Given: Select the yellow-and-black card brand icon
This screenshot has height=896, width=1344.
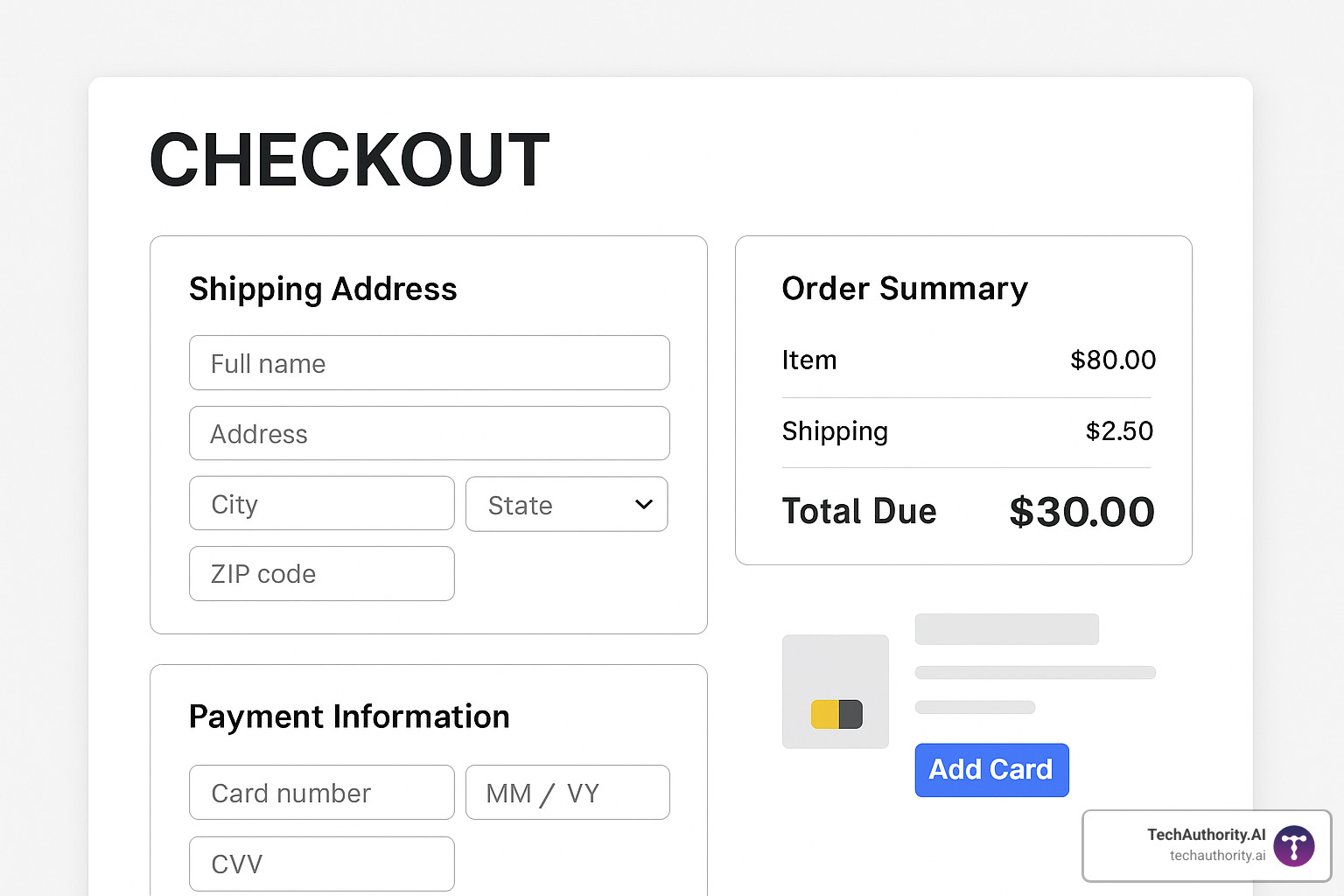Looking at the screenshot, I should pyautogui.click(x=835, y=714).
